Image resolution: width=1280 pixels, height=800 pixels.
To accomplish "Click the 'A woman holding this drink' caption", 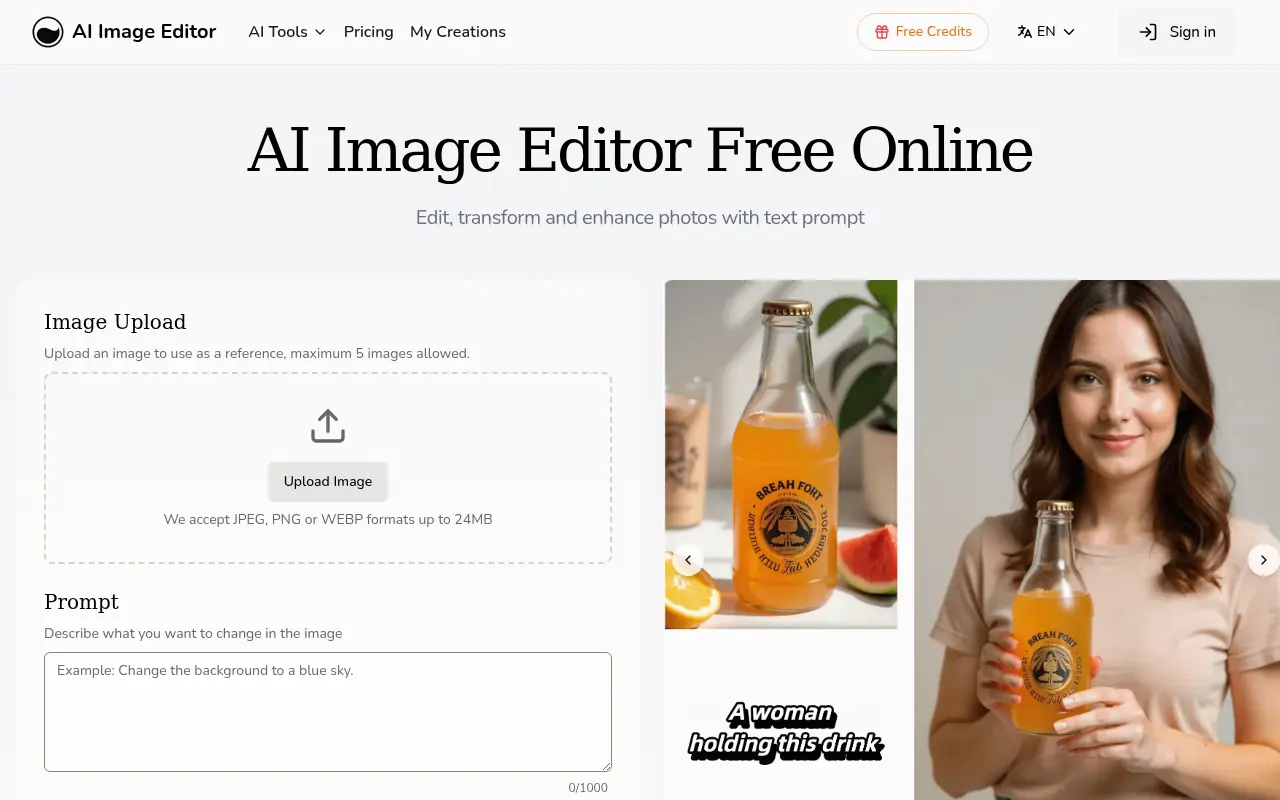I will 785,731.
